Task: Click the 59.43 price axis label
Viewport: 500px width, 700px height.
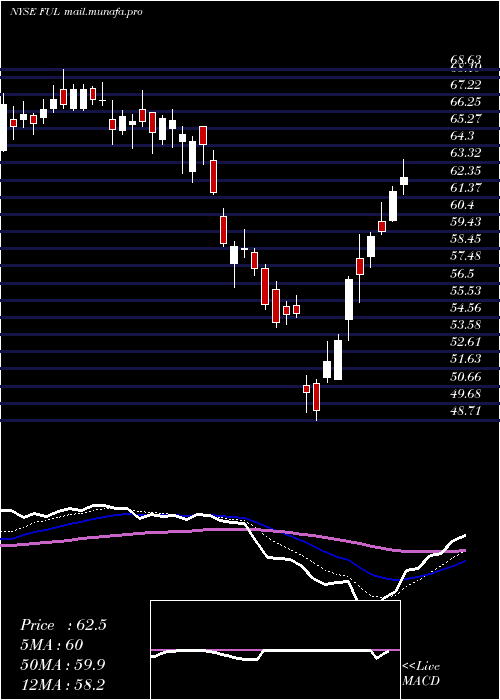Action: 466,222
